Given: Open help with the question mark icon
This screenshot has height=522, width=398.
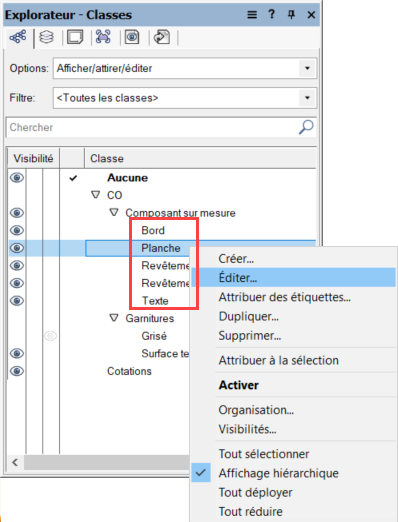Looking at the screenshot, I should pos(272,14).
